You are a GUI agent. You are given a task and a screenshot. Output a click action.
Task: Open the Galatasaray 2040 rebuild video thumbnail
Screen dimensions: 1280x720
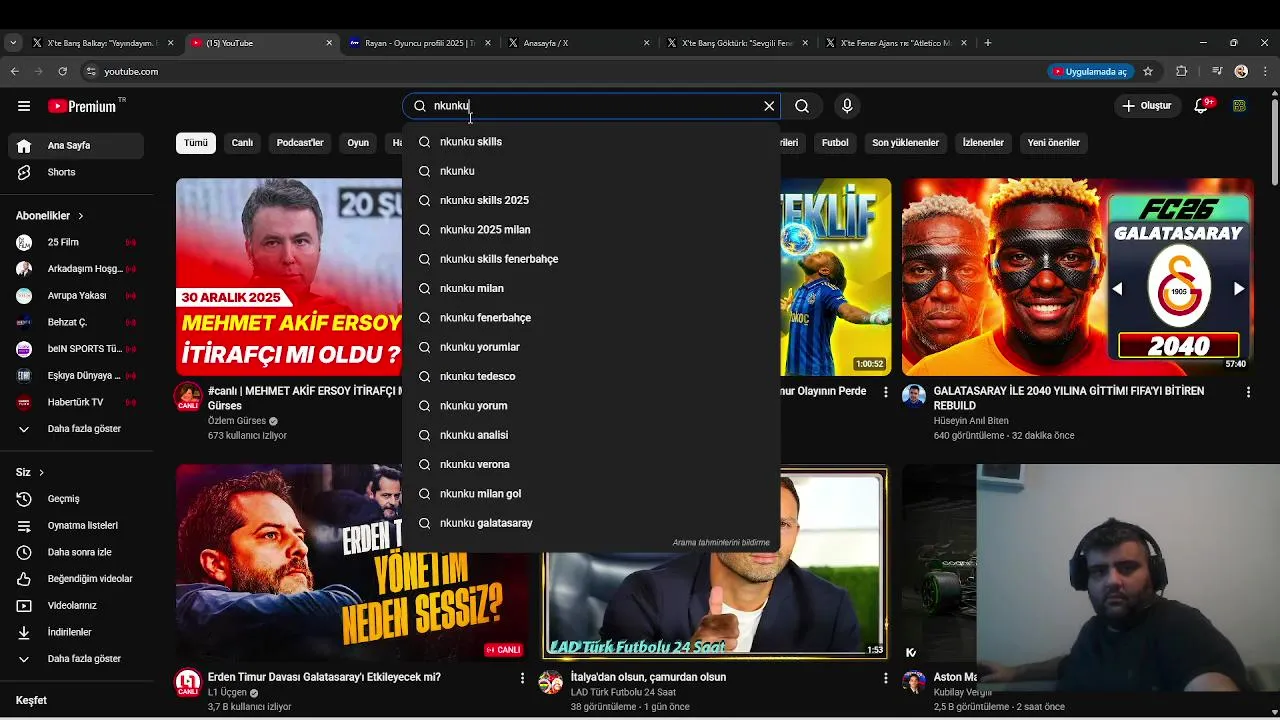coord(1077,277)
